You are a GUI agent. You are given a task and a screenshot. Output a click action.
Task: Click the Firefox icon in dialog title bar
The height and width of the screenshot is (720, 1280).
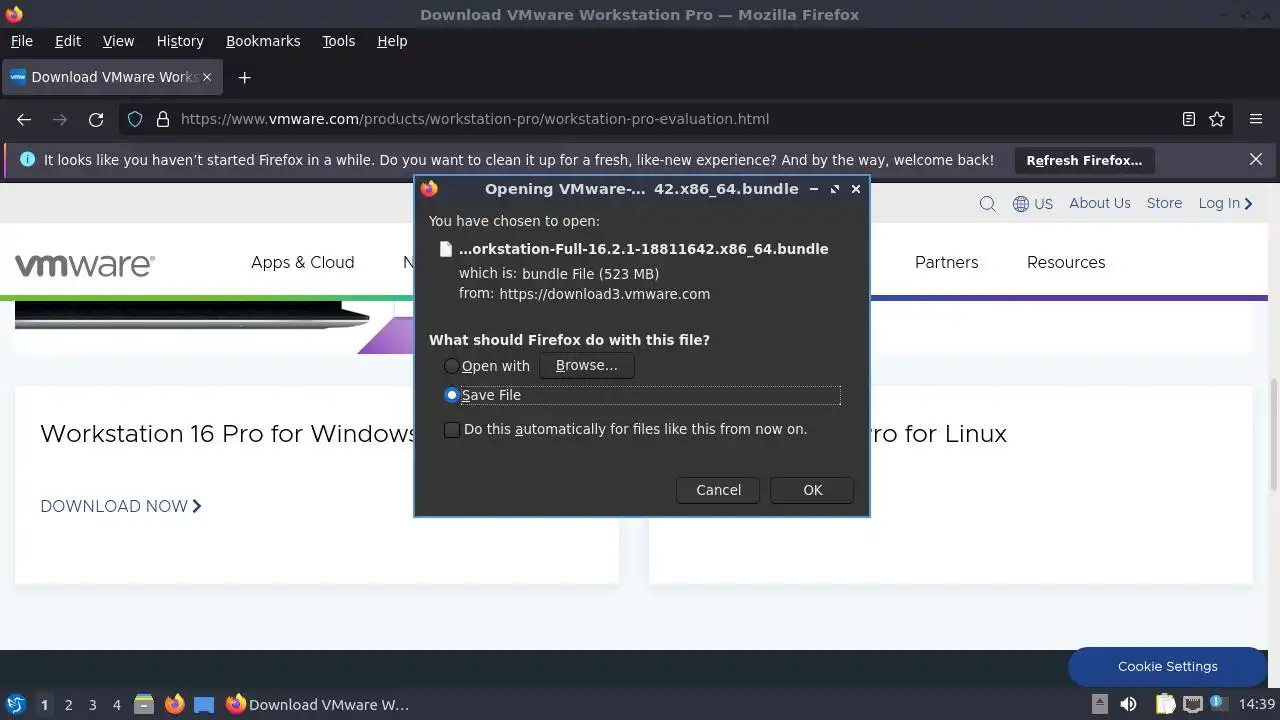pyautogui.click(x=429, y=189)
